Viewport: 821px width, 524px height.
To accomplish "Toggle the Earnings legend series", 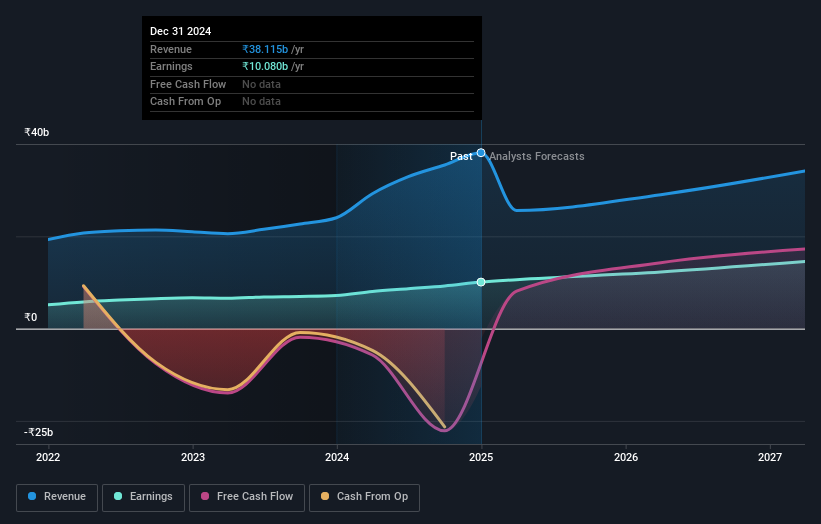I will (x=143, y=497).
